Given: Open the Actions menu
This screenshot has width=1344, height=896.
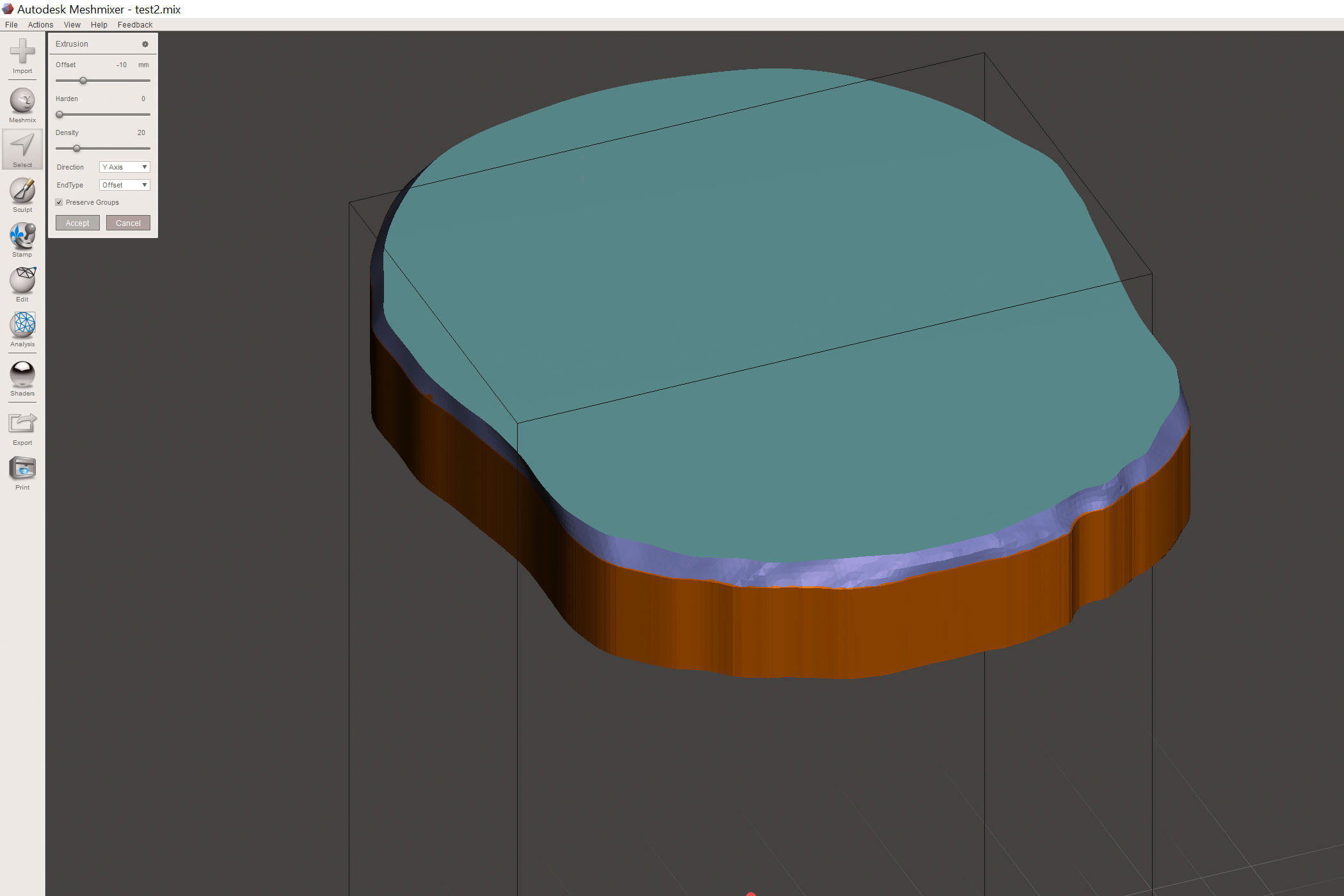Looking at the screenshot, I should click(40, 25).
